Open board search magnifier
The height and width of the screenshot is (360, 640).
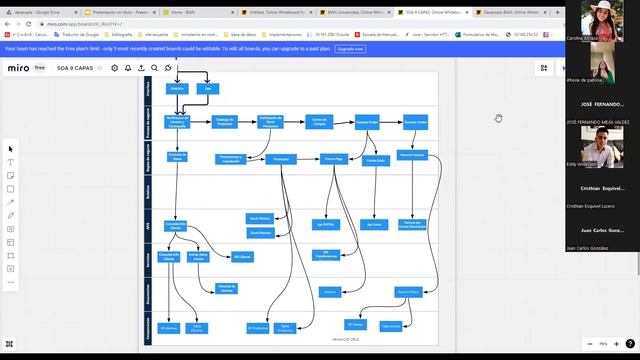pos(154,68)
